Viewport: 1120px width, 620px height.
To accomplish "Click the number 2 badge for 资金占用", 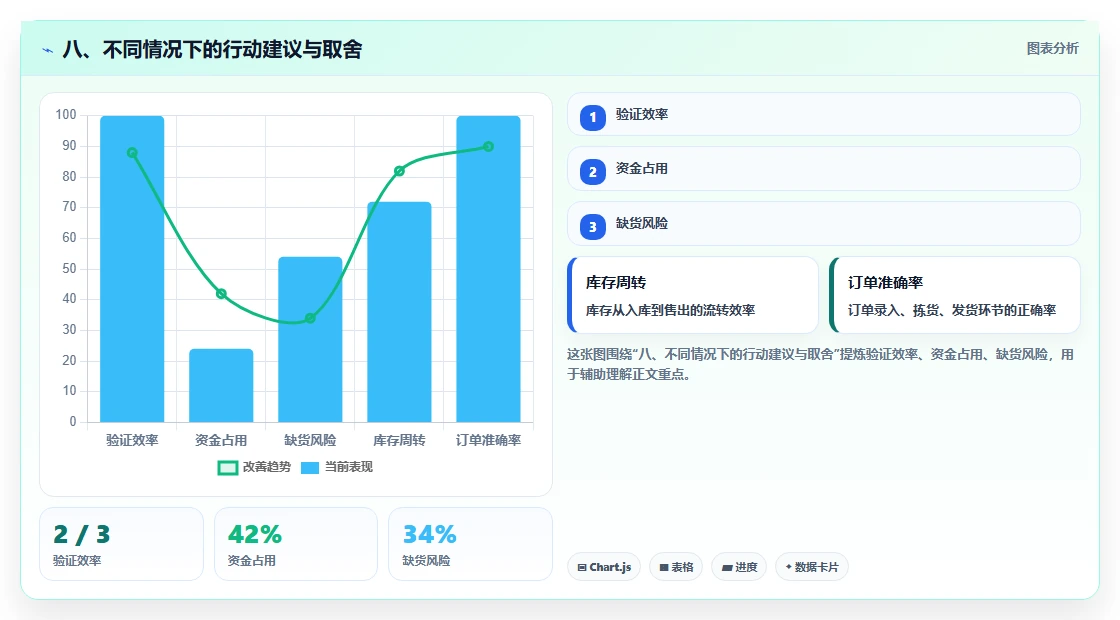I will [593, 171].
